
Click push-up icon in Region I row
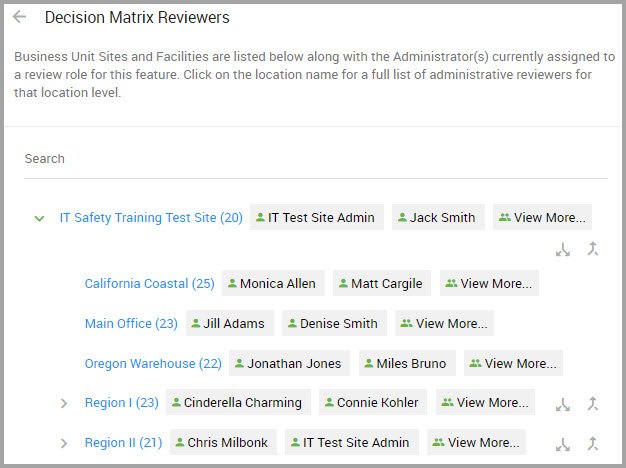click(x=593, y=403)
